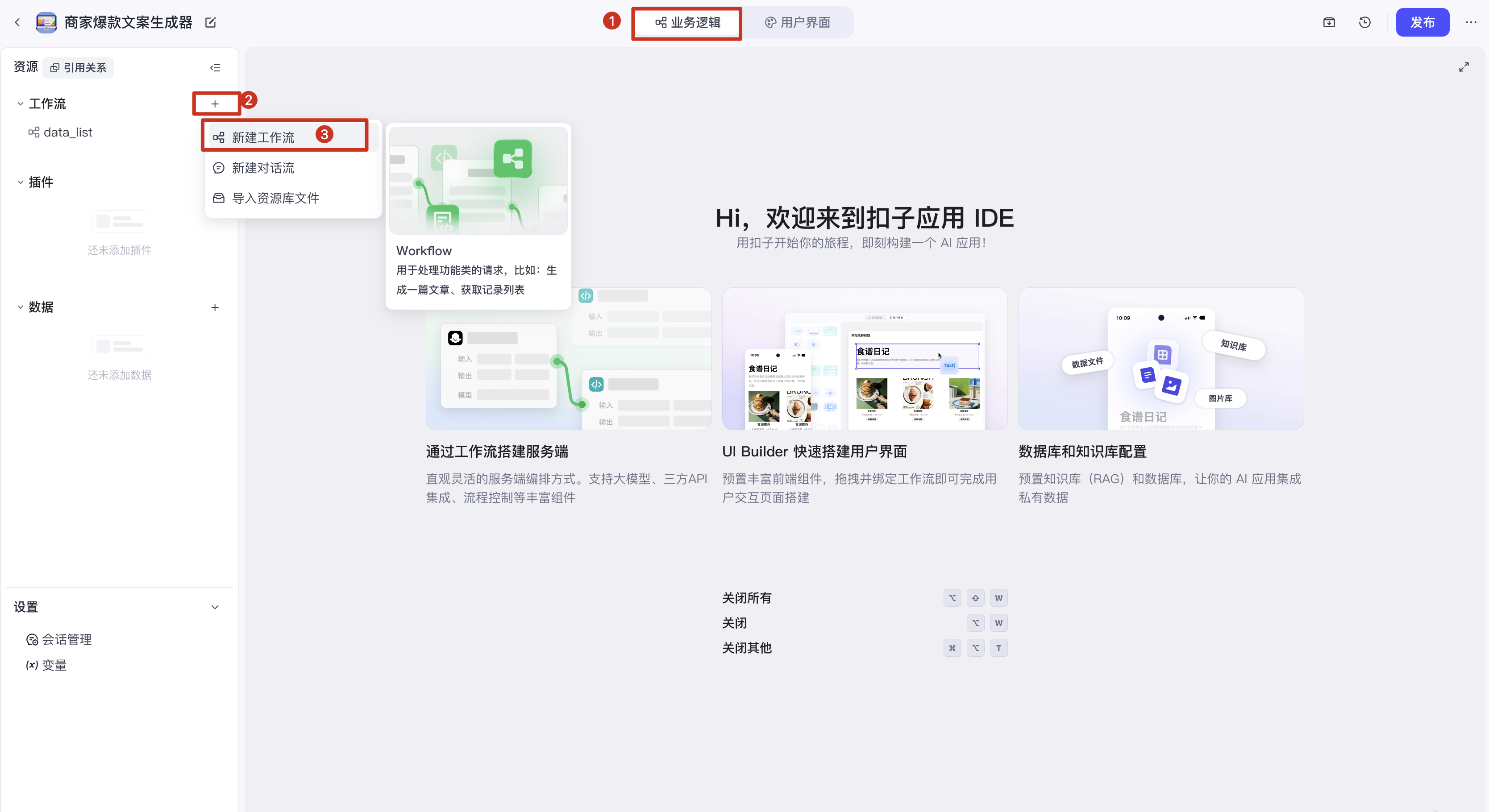Collapse the 数据 section chevron
1489x812 pixels.
[20, 307]
